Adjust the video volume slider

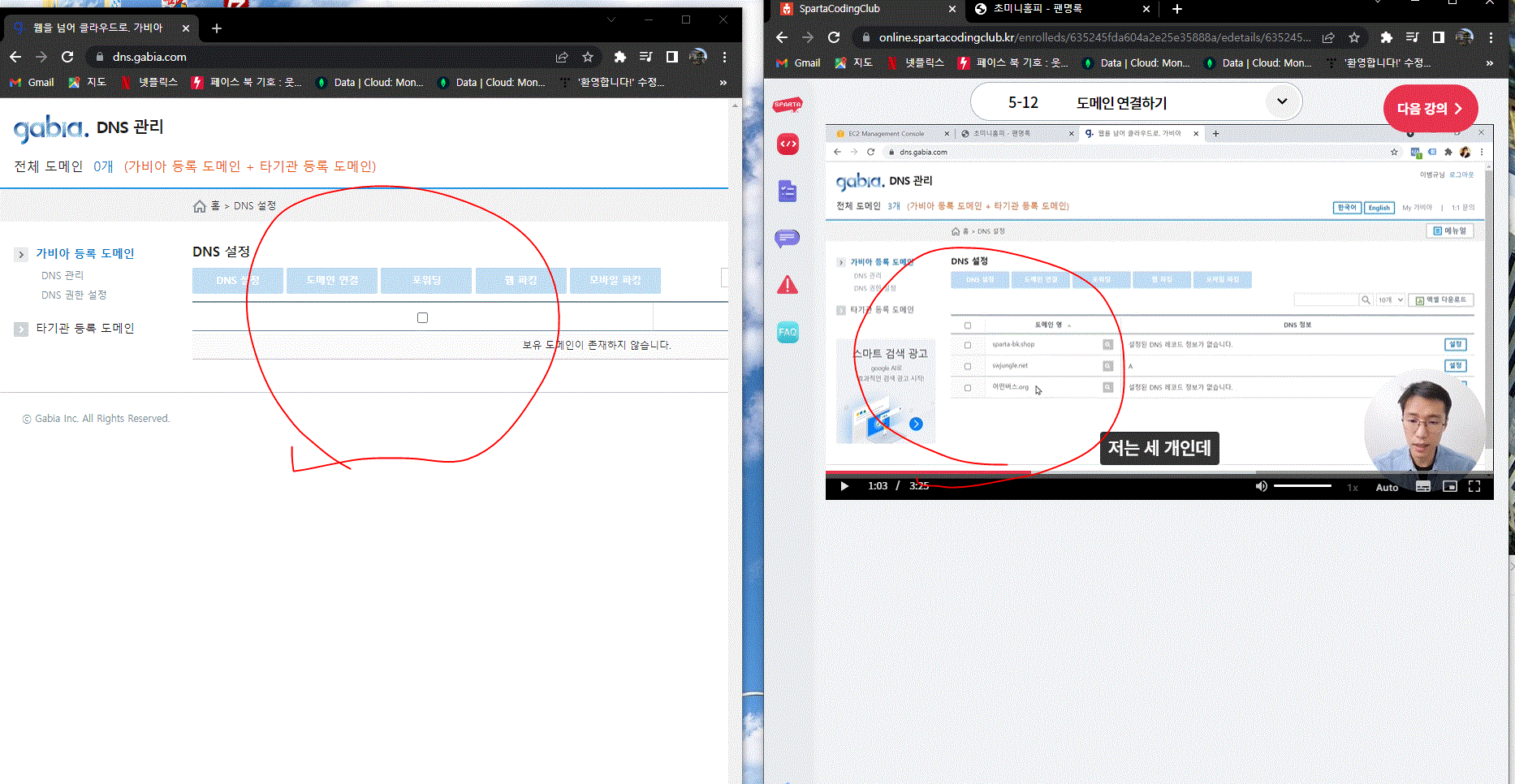1302,486
